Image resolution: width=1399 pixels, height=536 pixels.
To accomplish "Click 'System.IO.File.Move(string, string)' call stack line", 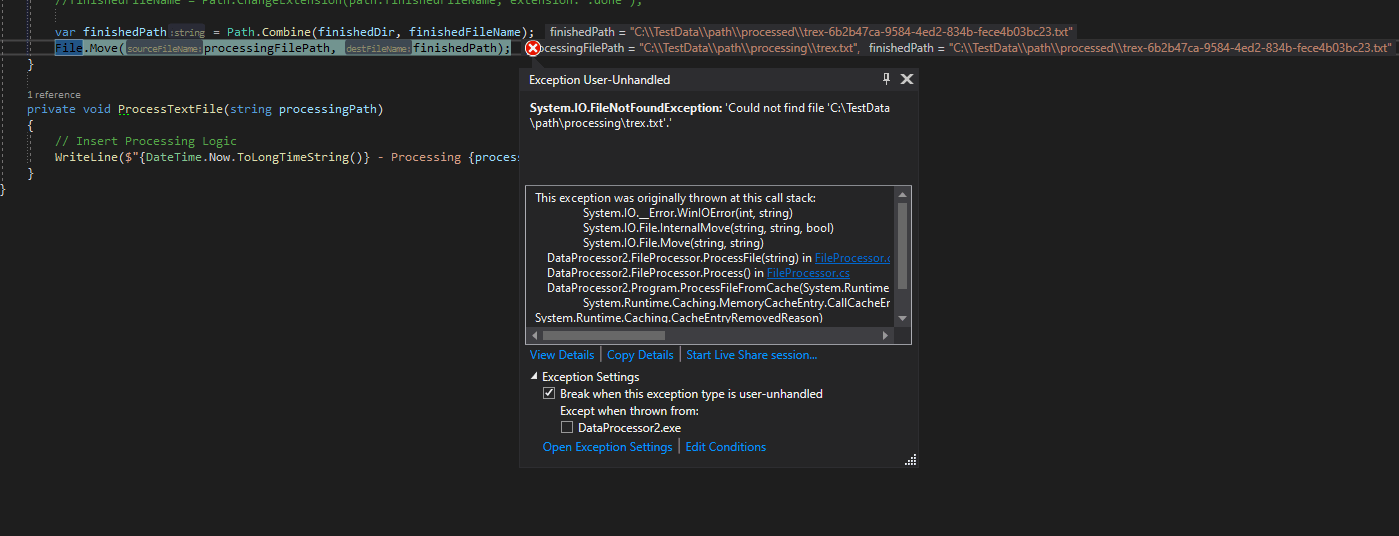I will pyautogui.click(x=673, y=243).
